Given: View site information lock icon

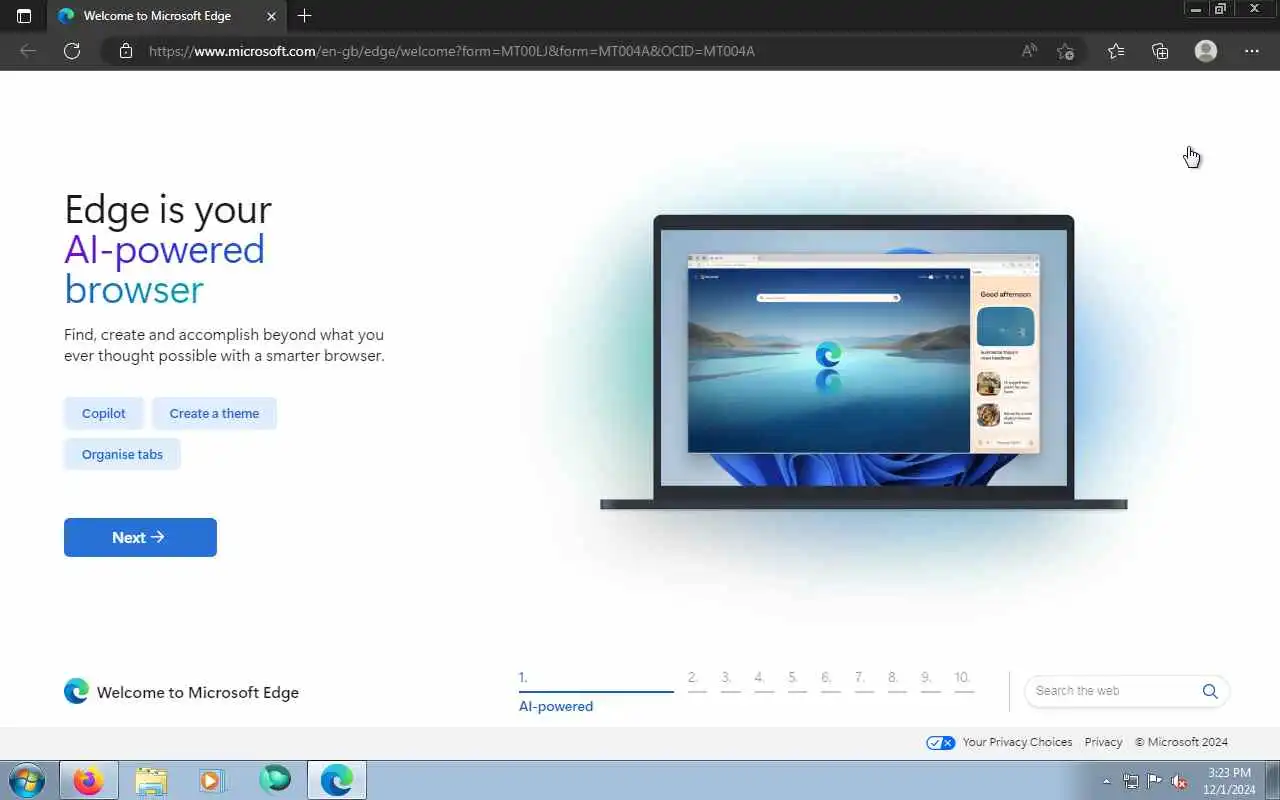Looking at the screenshot, I should 125,51.
